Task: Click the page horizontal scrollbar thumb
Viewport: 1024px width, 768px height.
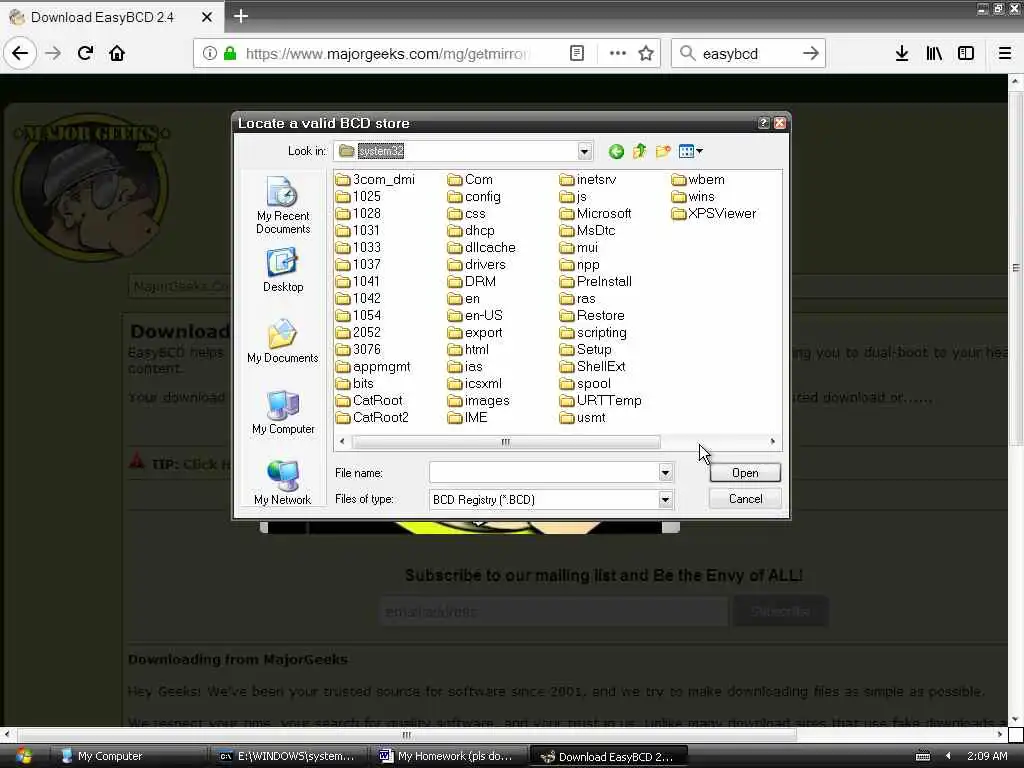Action: coord(407,735)
